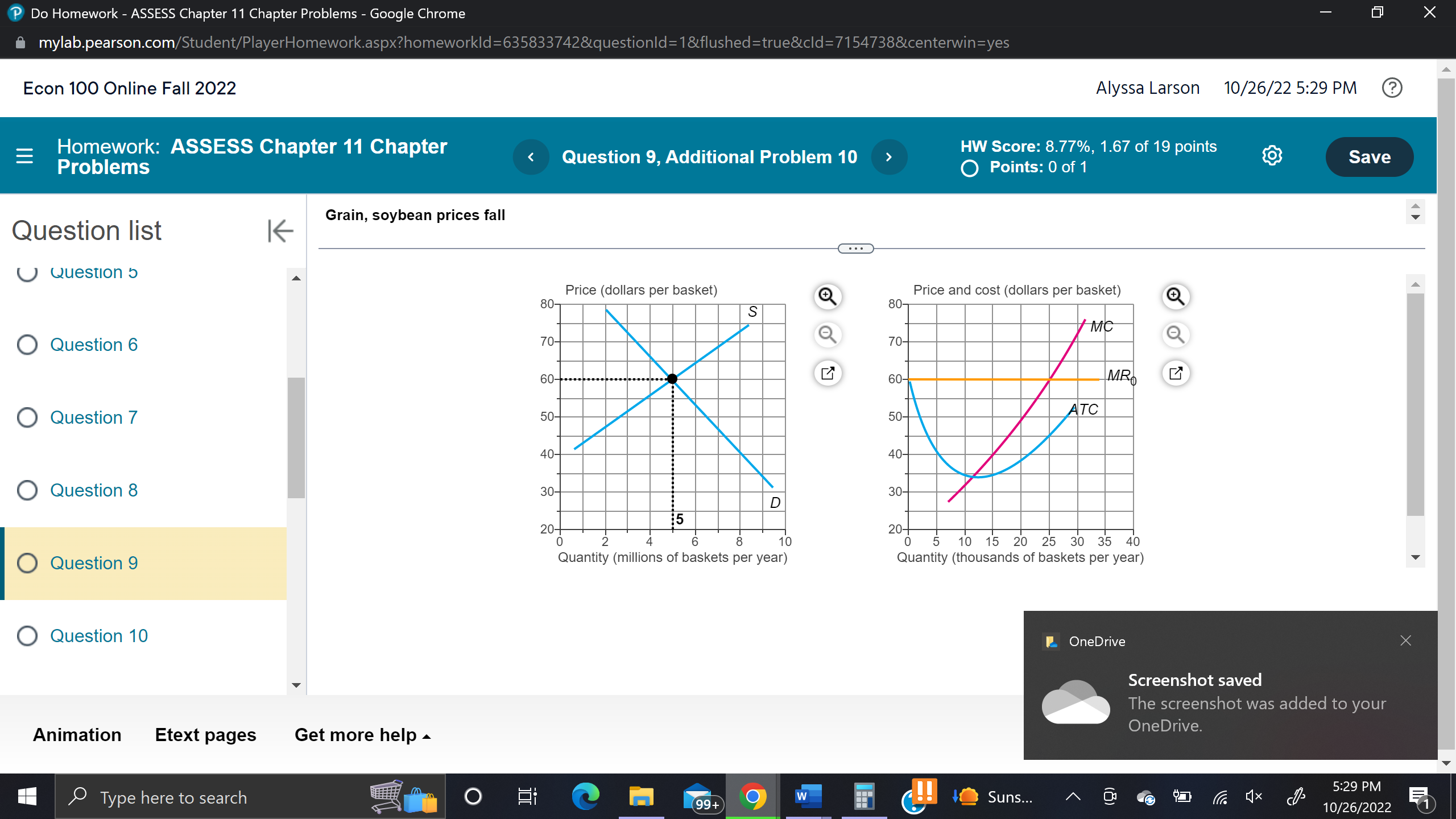Collapse the Question list panel
The height and width of the screenshot is (819, 1456).
point(280,230)
